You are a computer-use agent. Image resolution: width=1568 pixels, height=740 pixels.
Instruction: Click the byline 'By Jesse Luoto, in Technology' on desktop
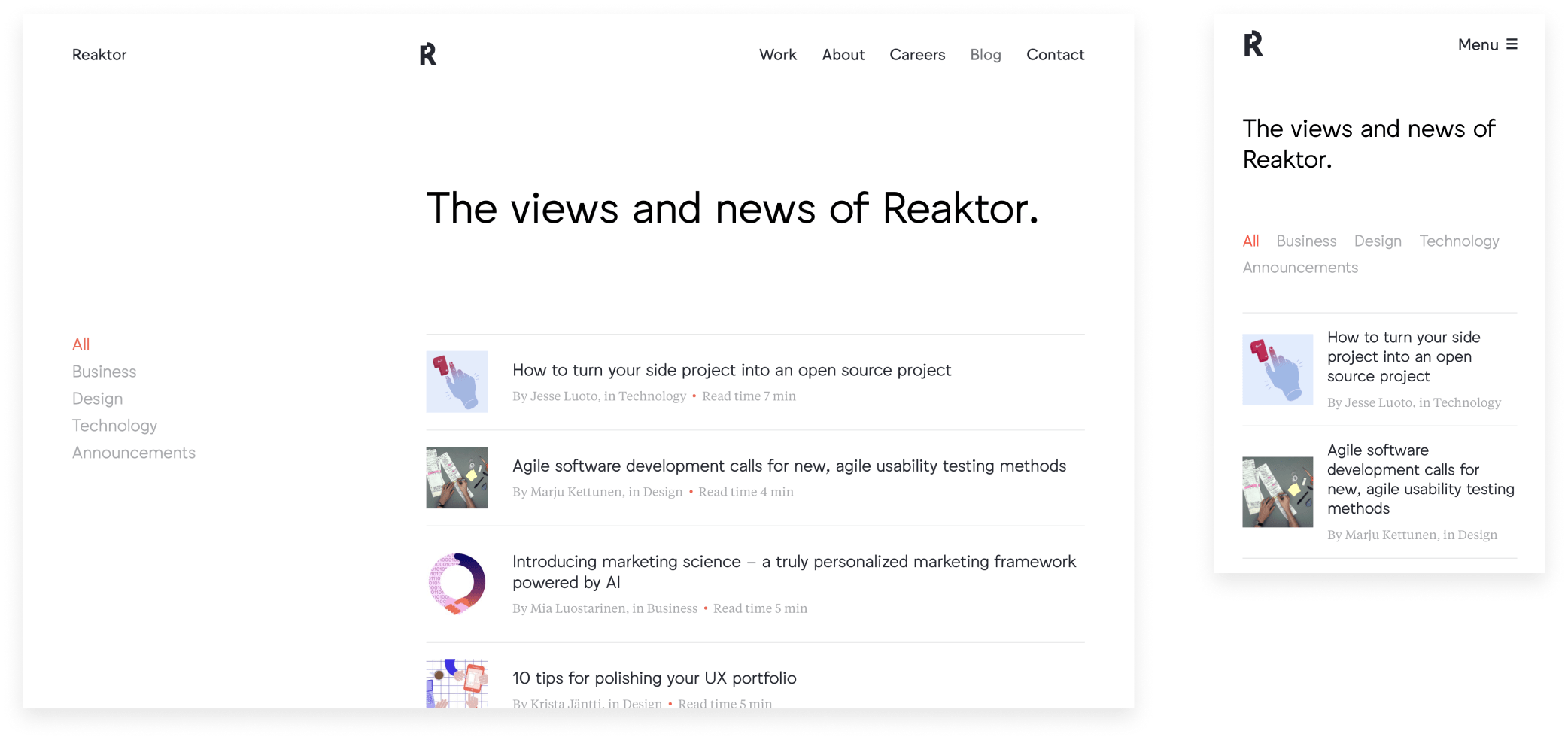pyautogui.click(x=599, y=396)
